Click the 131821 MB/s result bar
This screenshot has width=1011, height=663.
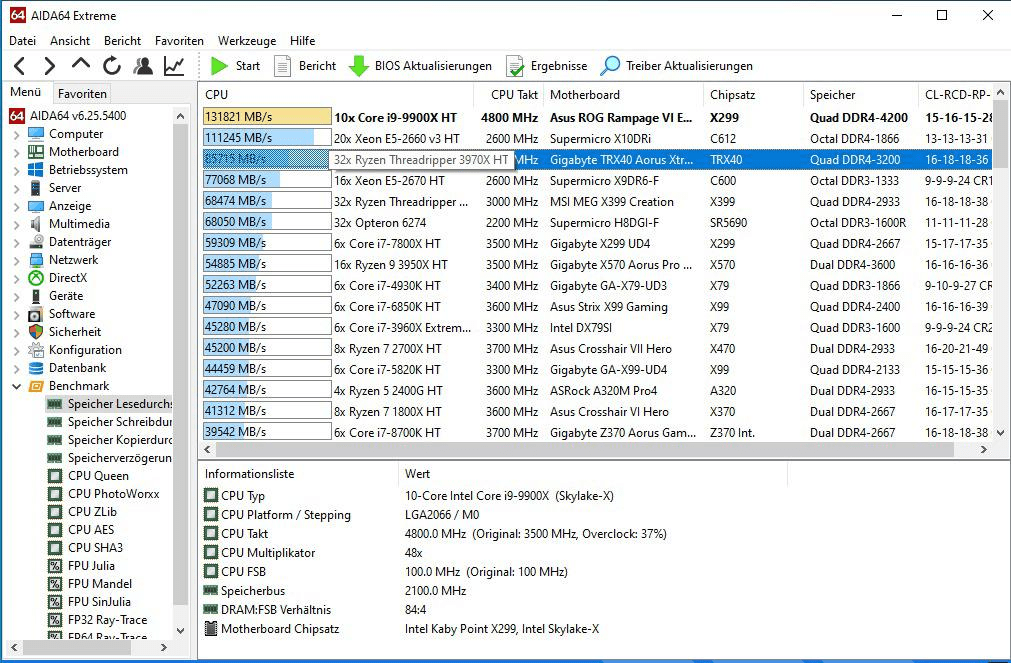[x=267, y=117]
